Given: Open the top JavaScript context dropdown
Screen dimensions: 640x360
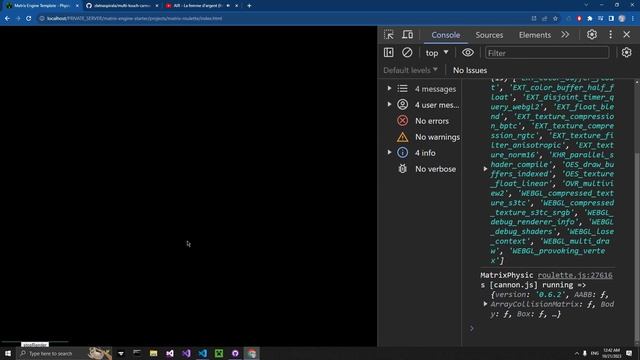Looking at the screenshot, I should pos(437,53).
